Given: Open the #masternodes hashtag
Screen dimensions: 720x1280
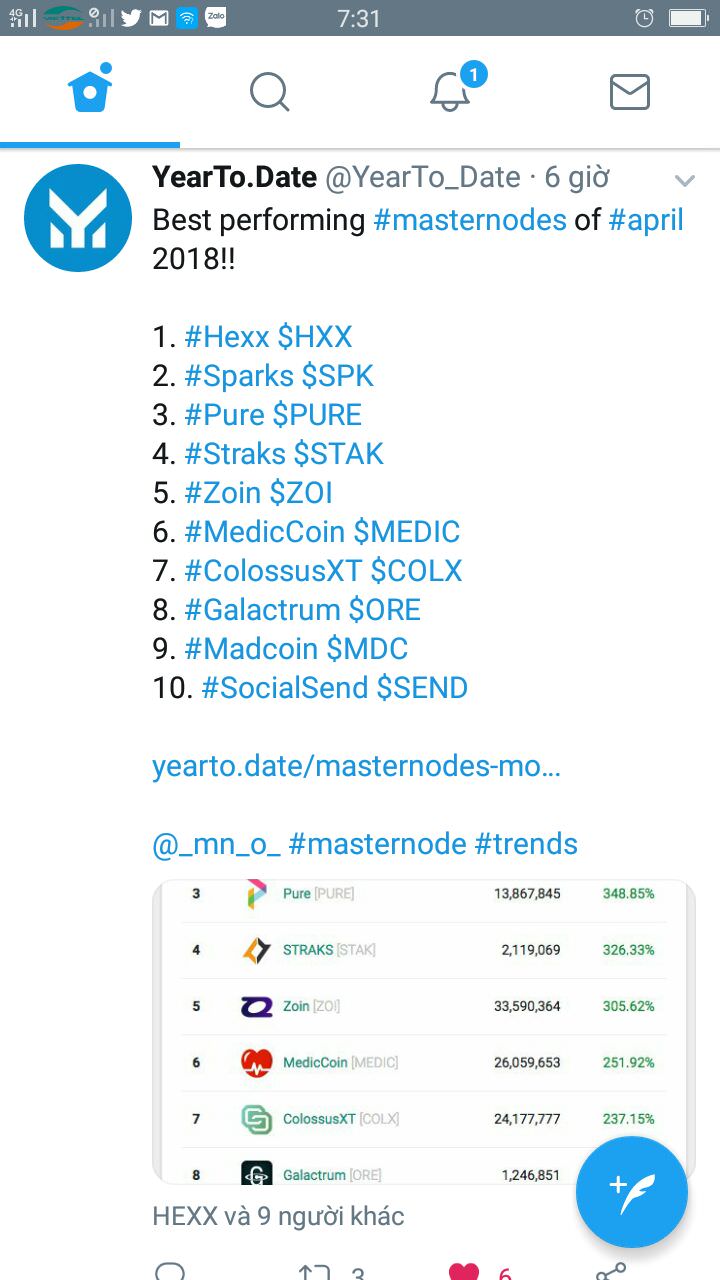Looking at the screenshot, I should point(470,220).
